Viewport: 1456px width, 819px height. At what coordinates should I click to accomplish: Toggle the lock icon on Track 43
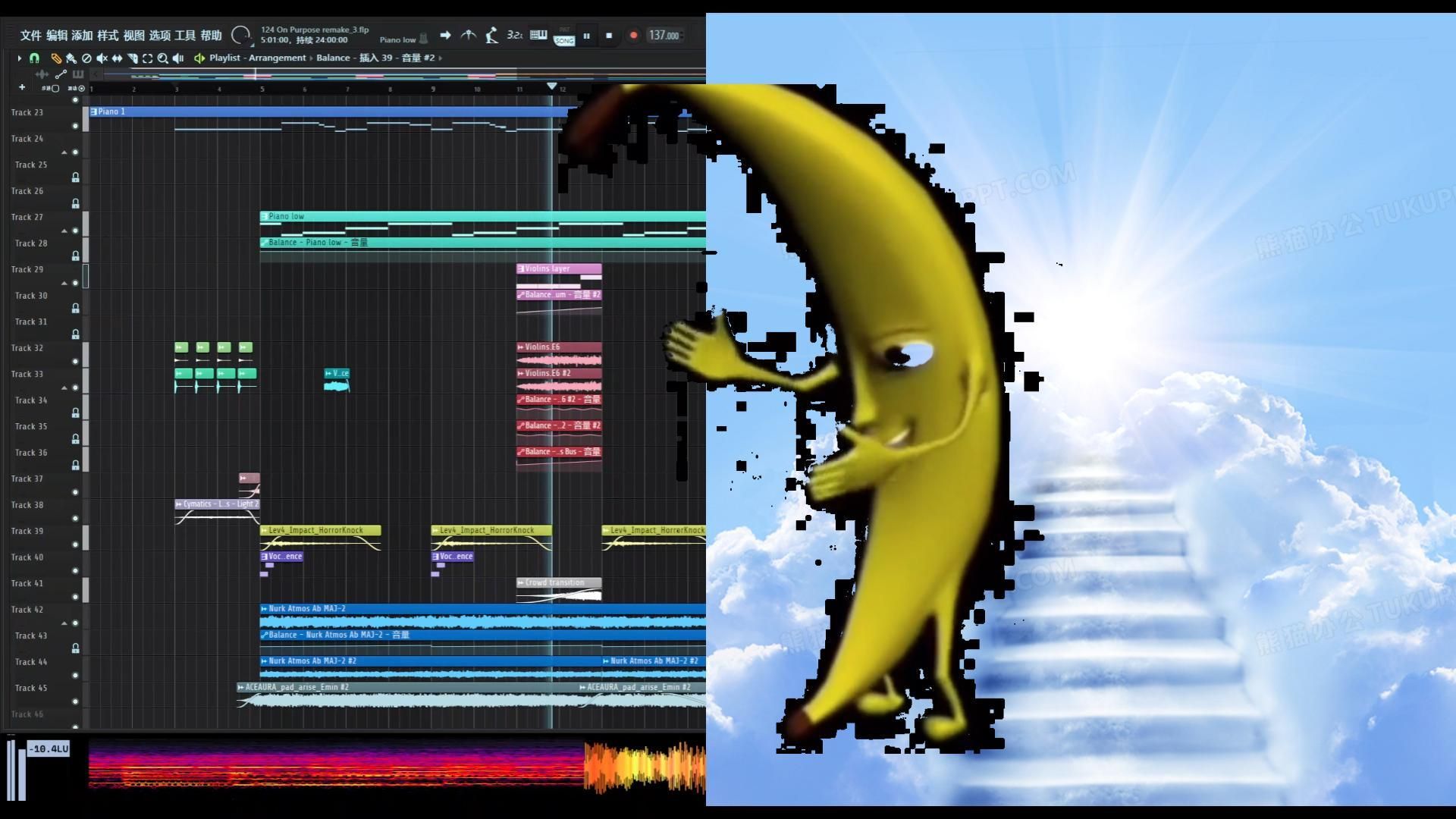pos(76,648)
